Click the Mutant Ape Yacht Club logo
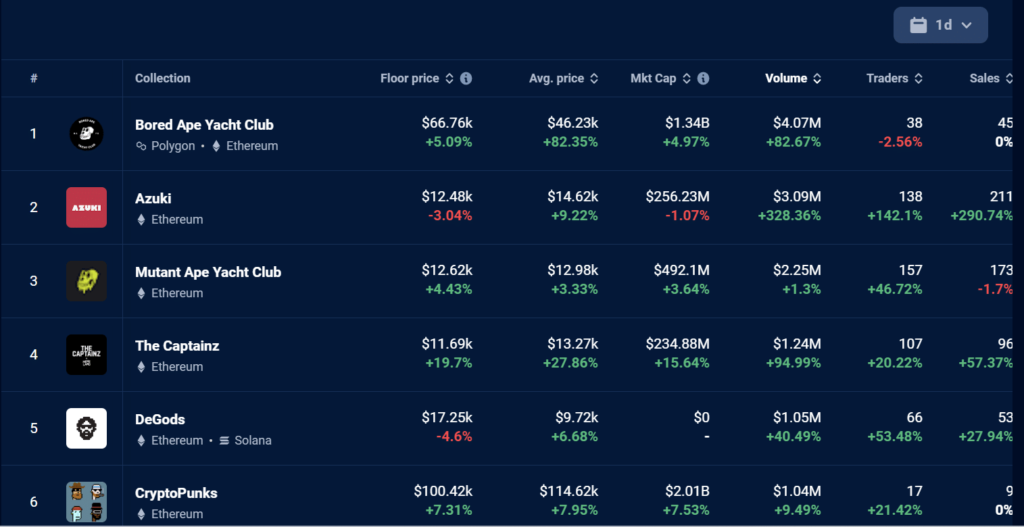Screen dimensions: 1024x527 click(86, 281)
